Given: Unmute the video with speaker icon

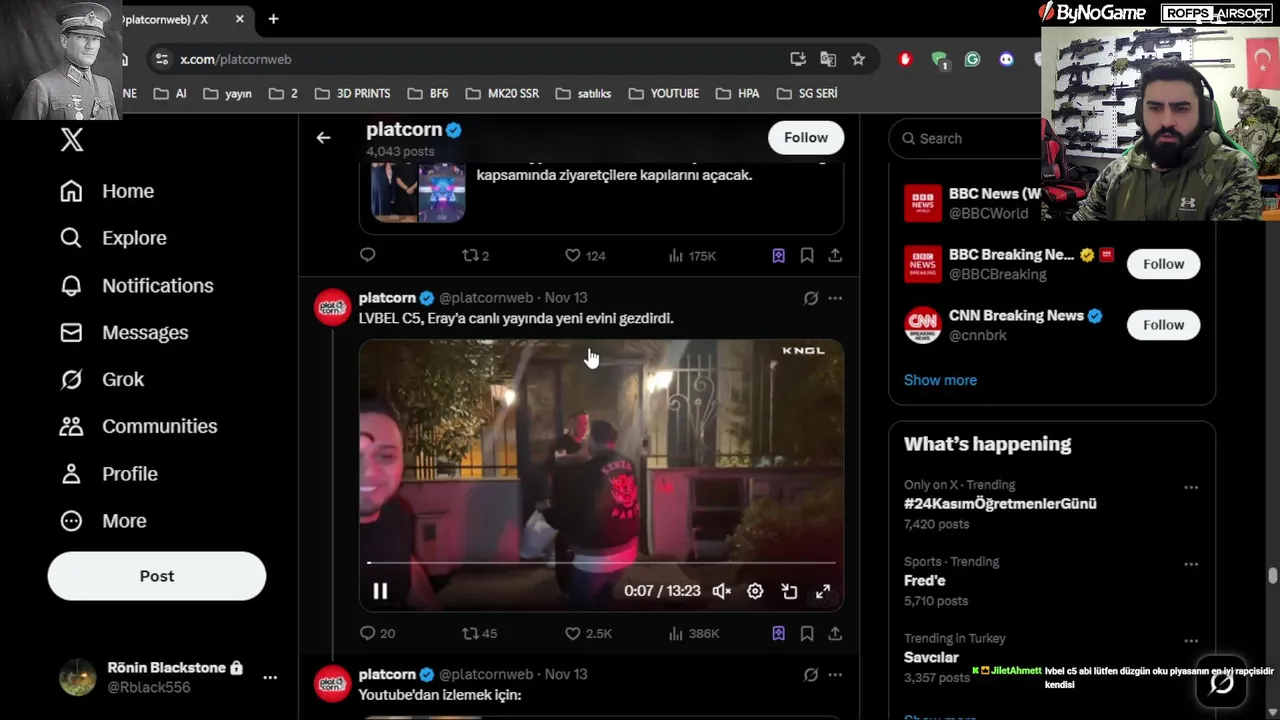Looking at the screenshot, I should (721, 591).
